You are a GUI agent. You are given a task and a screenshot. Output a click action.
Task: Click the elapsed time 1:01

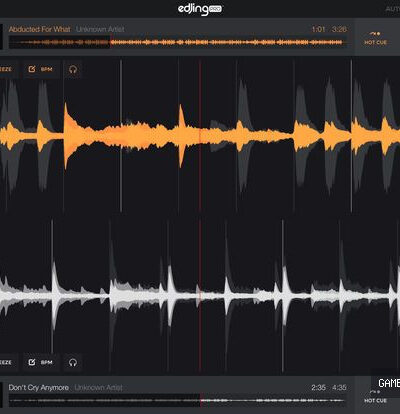[x=318, y=29]
